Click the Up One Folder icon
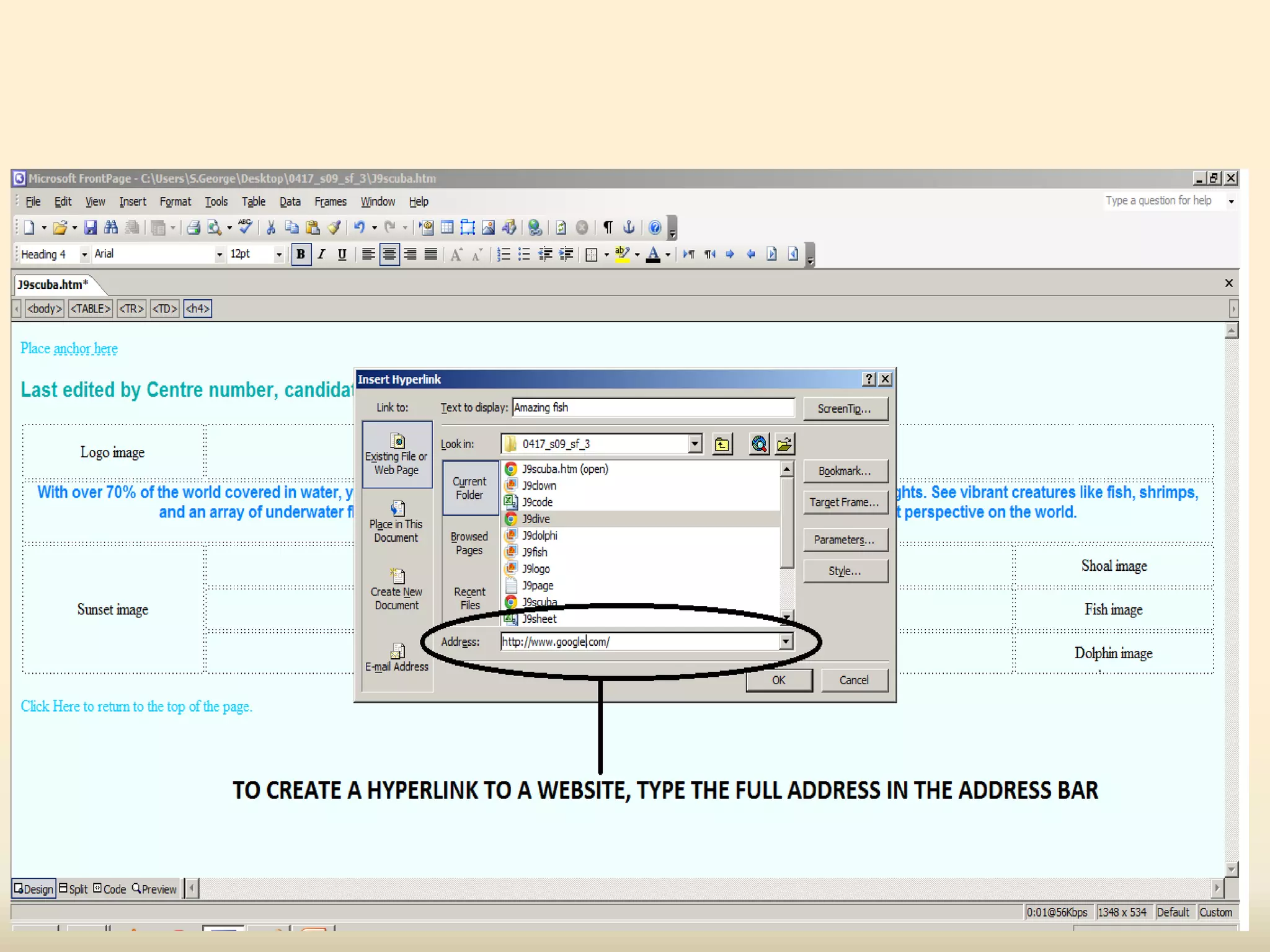Viewport: 1270px width, 952px height. point(722,444)
